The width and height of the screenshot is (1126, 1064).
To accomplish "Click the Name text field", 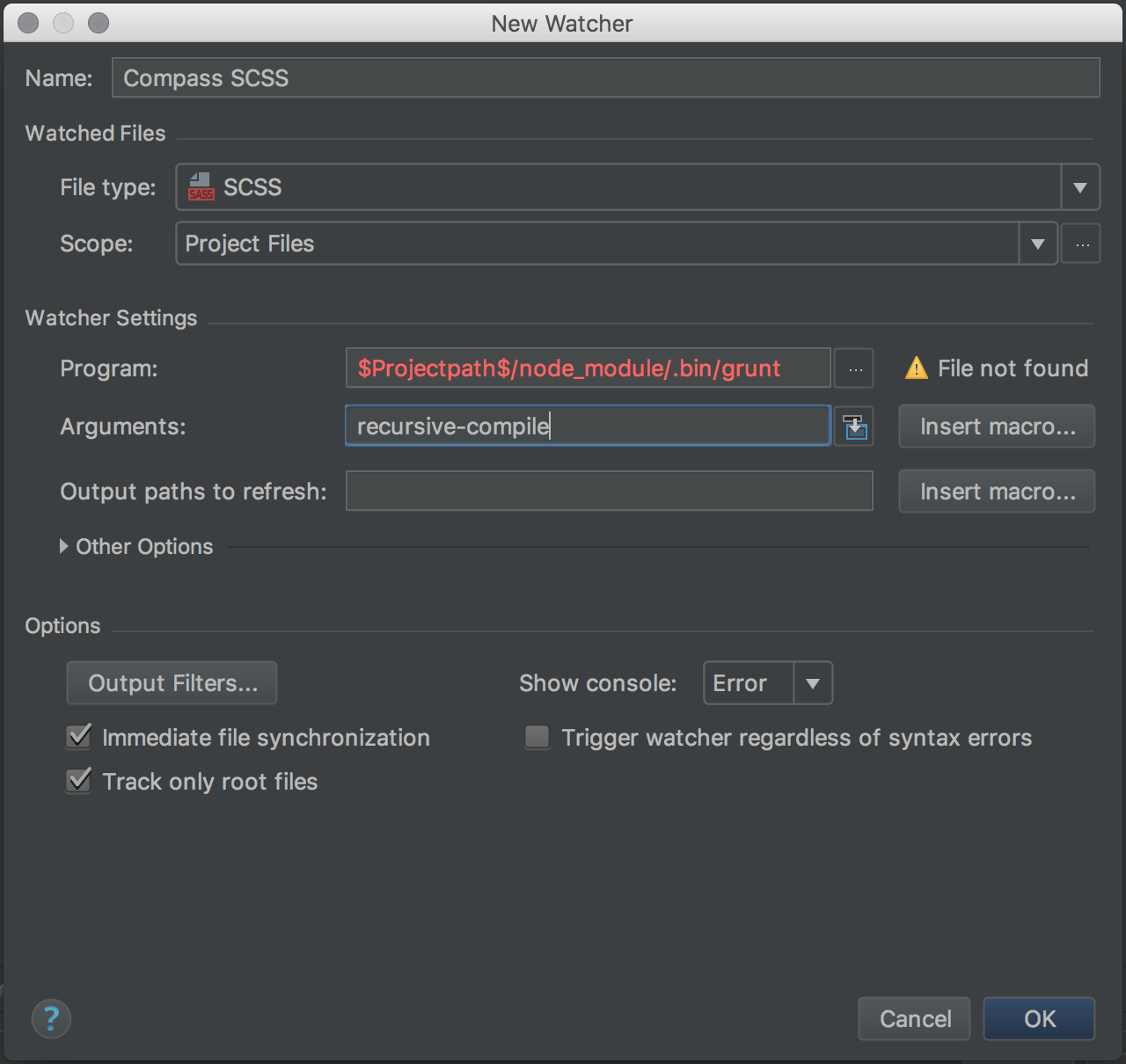I will click(x=605, y=78).
